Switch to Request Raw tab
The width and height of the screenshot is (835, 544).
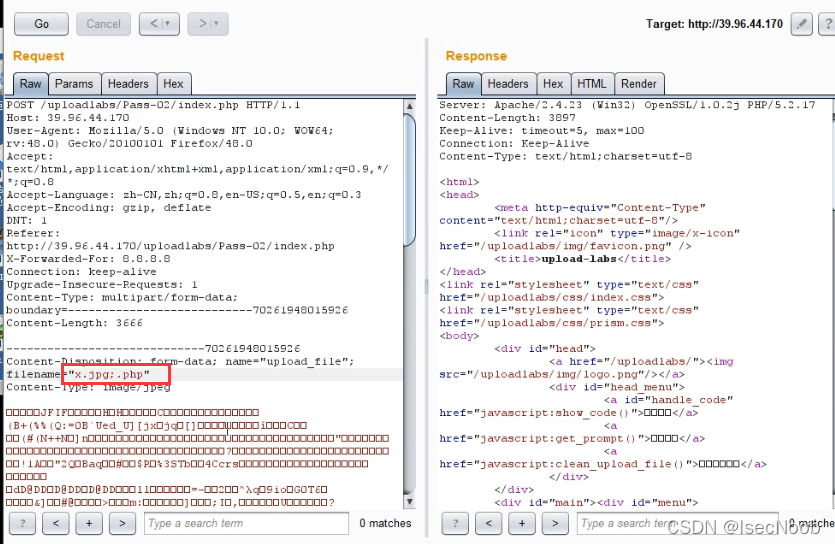(30, 84)
